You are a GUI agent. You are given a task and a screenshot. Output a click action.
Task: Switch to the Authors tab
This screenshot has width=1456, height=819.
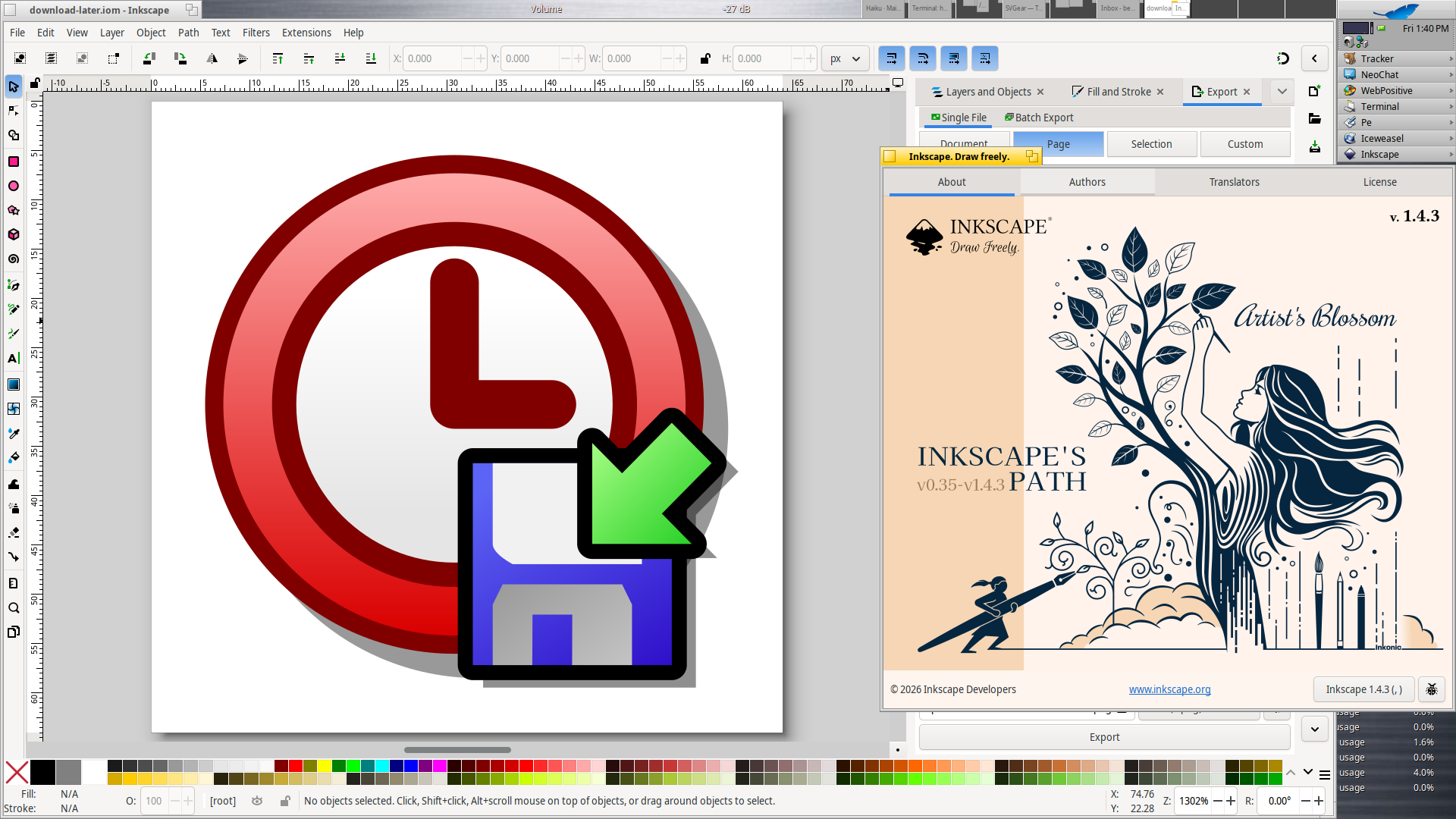tap(1087, 182)
